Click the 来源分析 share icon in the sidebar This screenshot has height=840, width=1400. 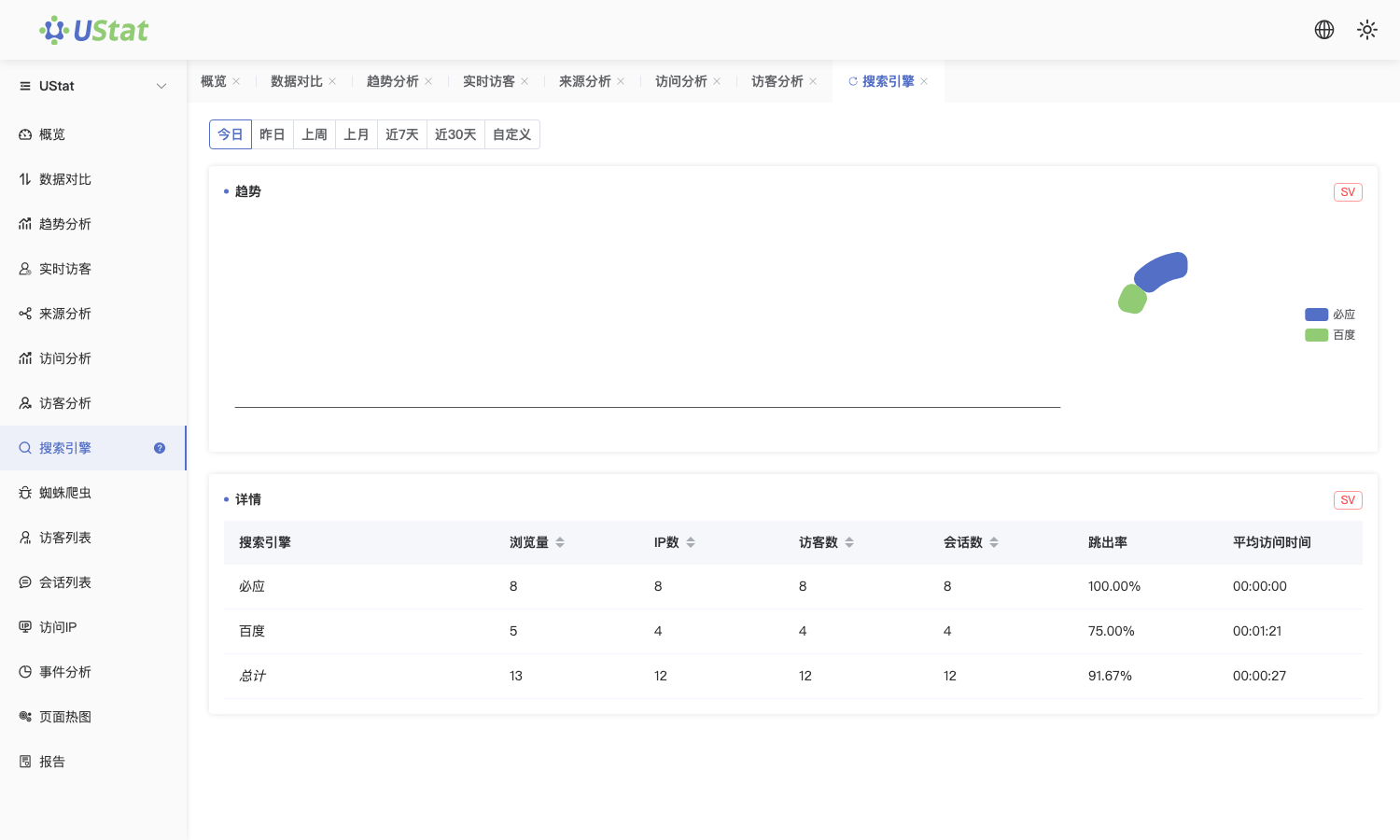[25, 314]
